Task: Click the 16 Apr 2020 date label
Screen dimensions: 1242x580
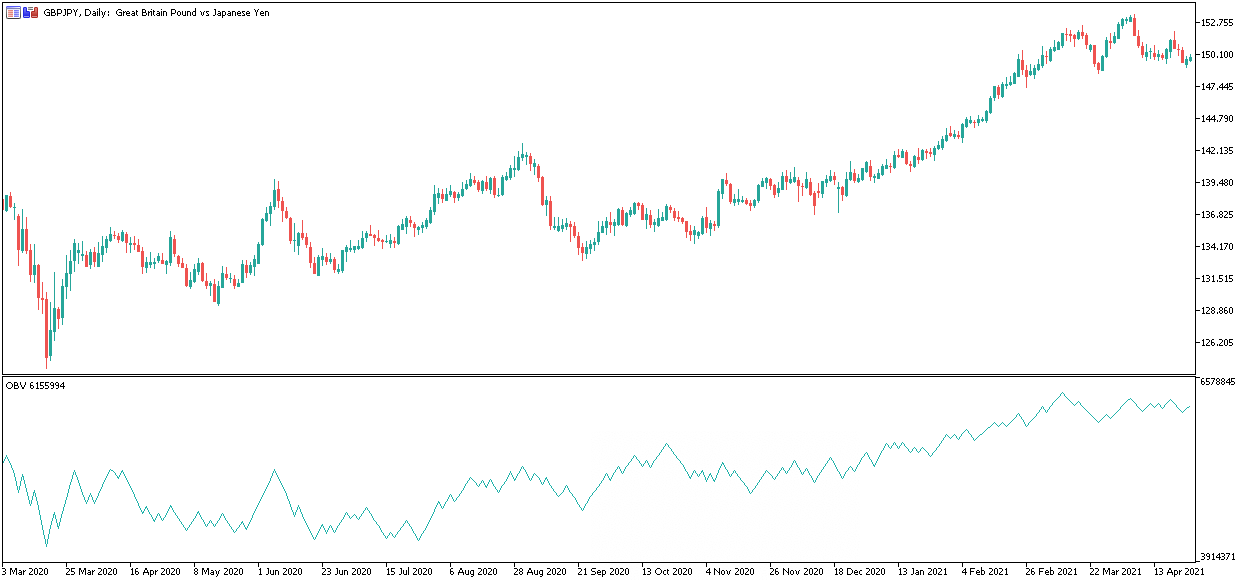Action: tap(155, 572)
